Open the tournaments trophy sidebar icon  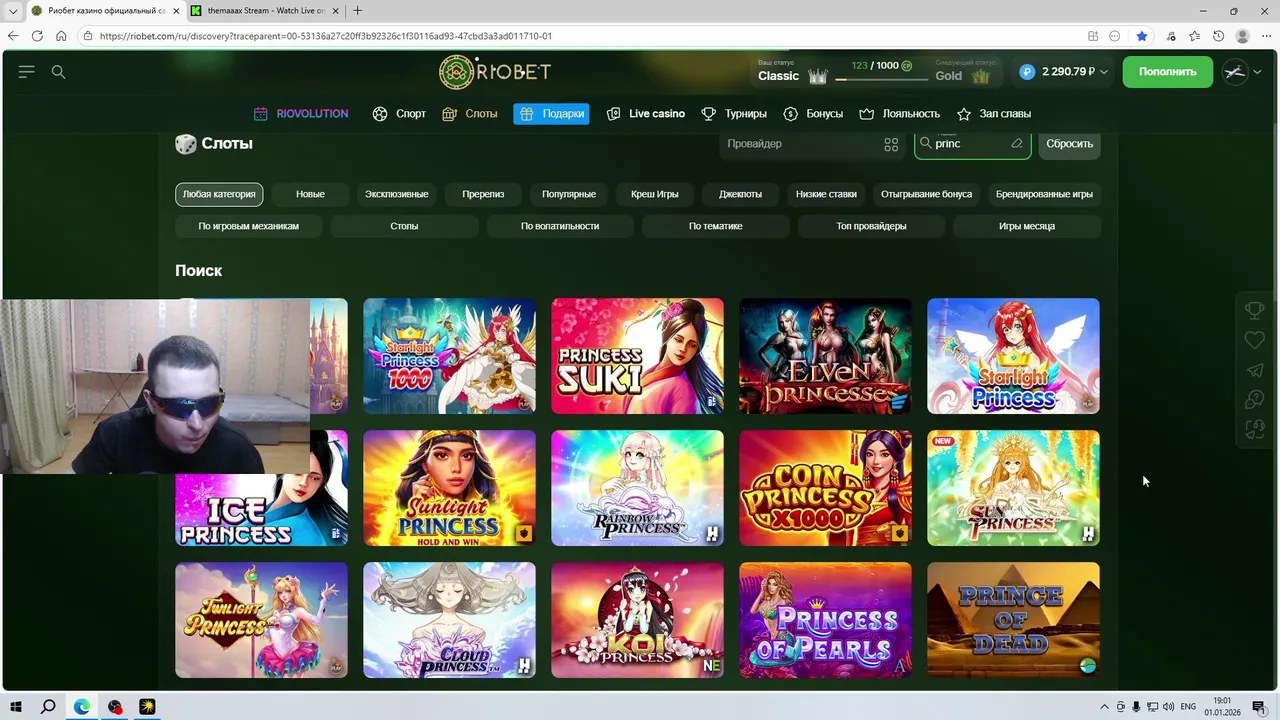coord(1254,311)
